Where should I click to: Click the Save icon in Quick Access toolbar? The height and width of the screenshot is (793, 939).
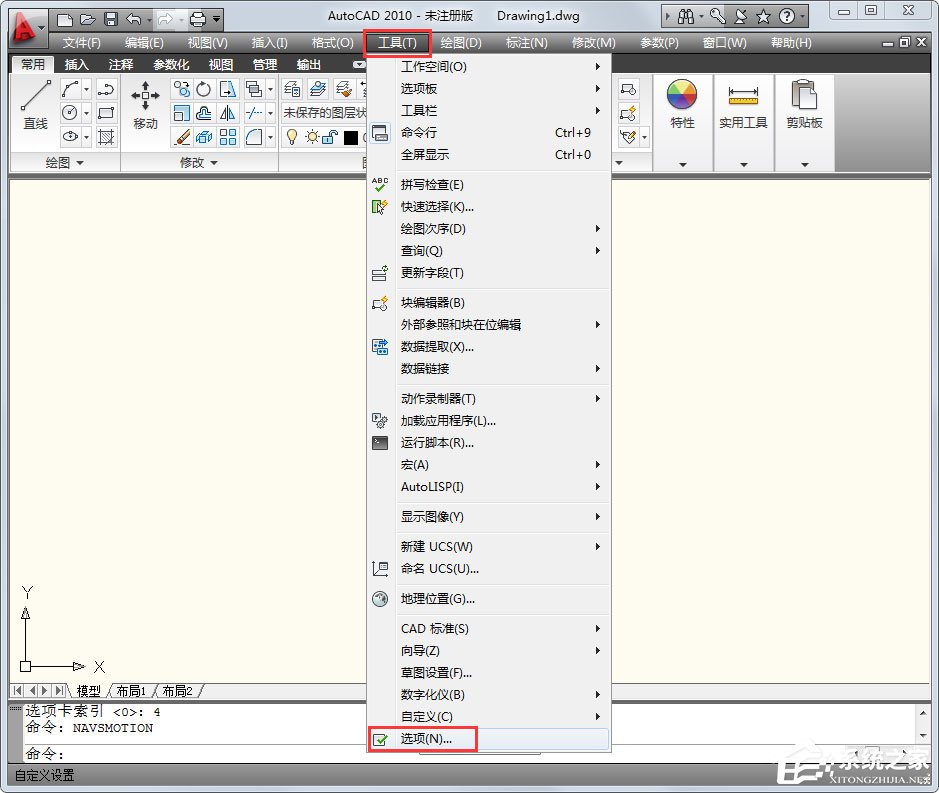click(x=113, y=16)
